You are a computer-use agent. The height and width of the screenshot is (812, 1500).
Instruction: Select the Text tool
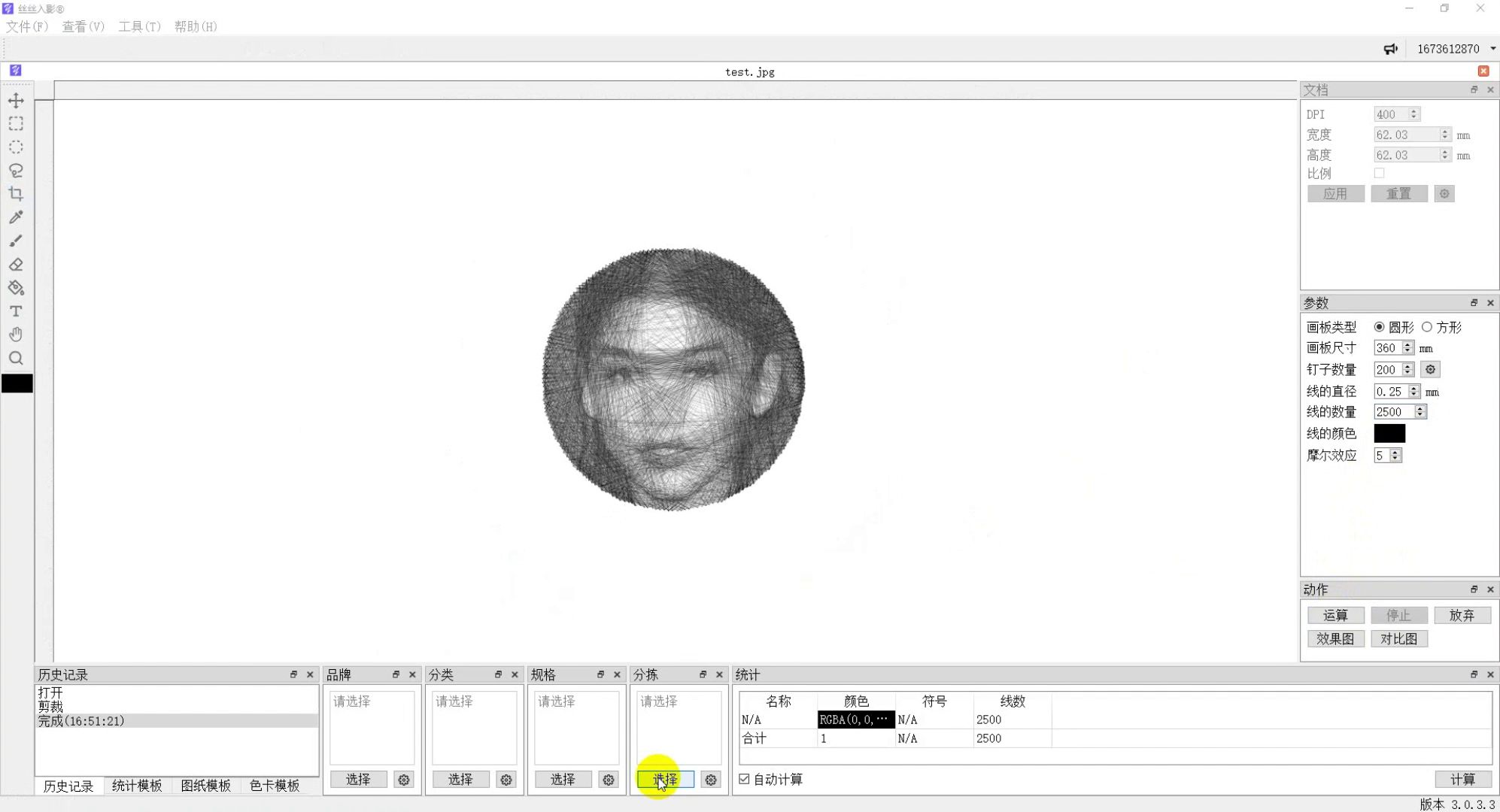point(16,311)
